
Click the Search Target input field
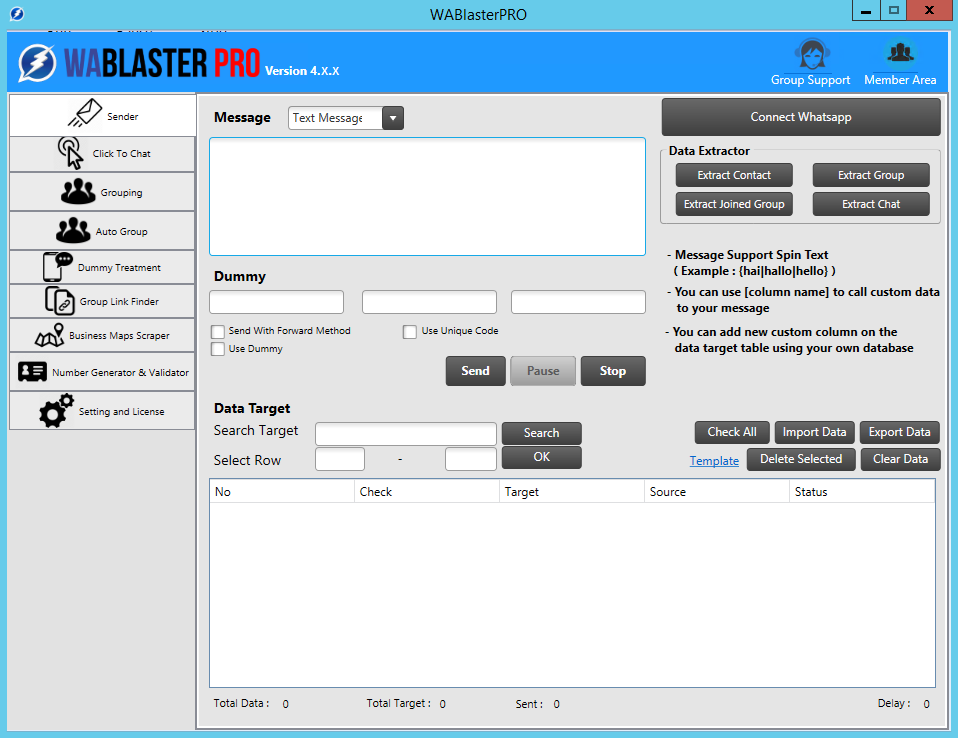pos(405,433)
